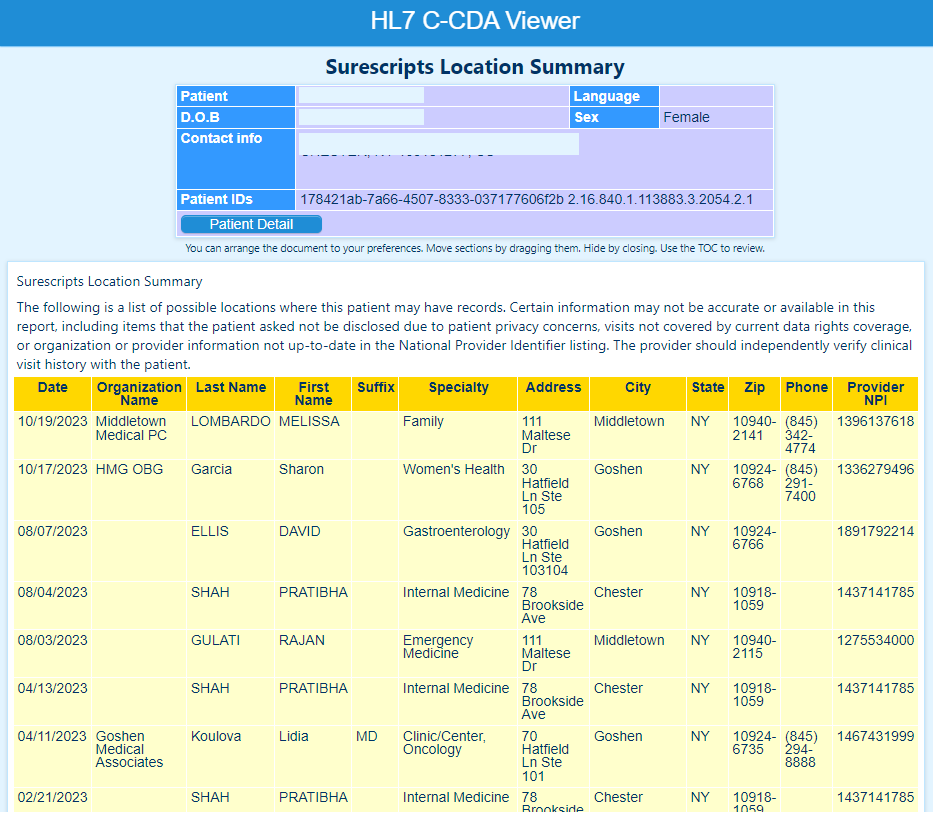Click the Patient Detail button

[x=251, y=224]
